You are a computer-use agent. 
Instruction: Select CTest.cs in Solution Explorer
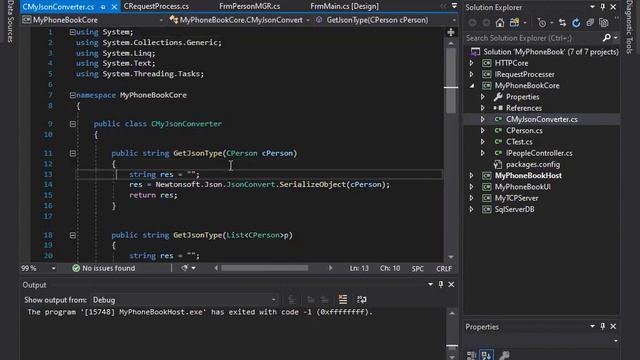pyautogui.click(x=519, y=142)
